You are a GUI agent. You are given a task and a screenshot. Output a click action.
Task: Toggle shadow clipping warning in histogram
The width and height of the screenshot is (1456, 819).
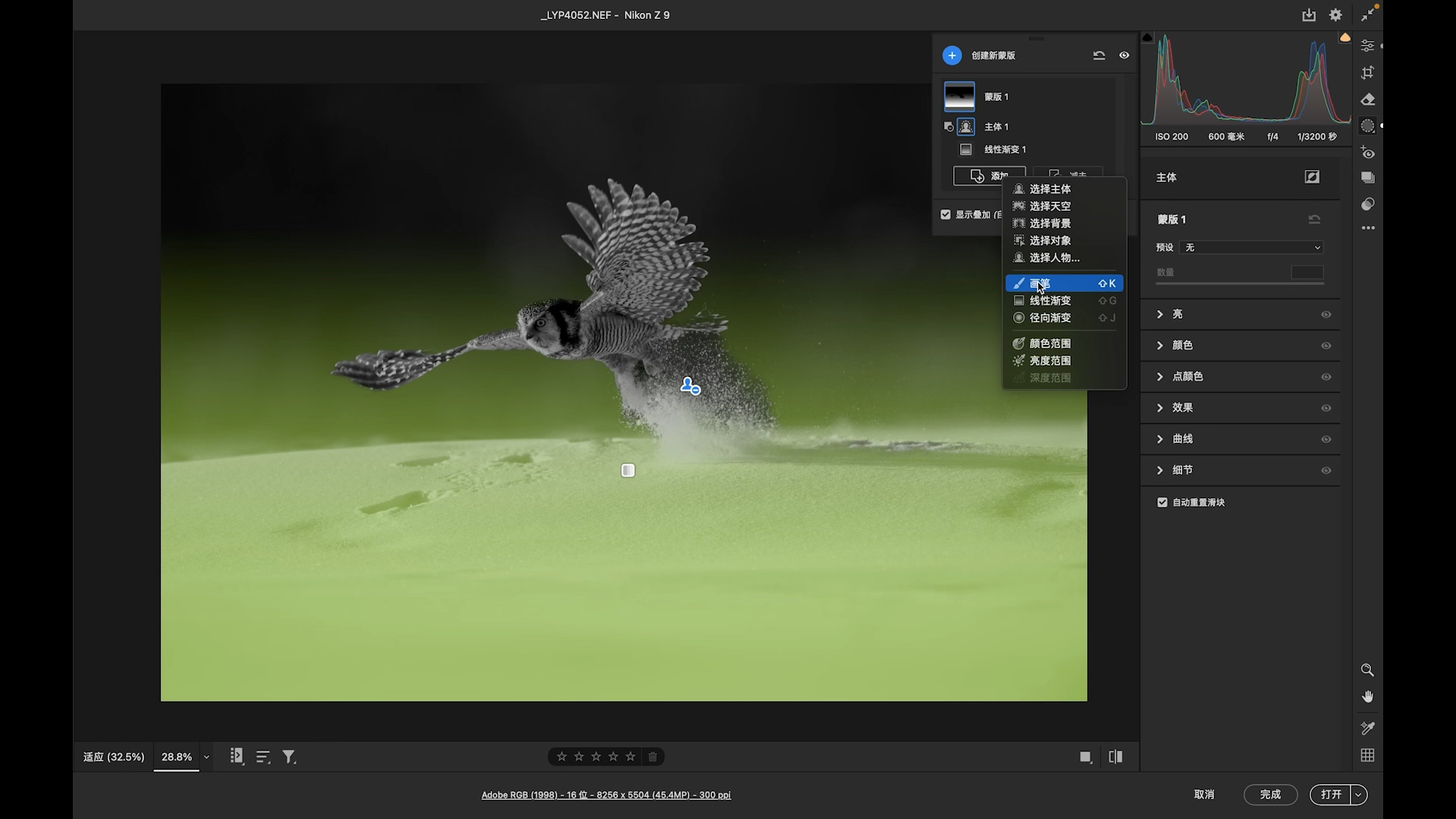(x=1147, y=37)
